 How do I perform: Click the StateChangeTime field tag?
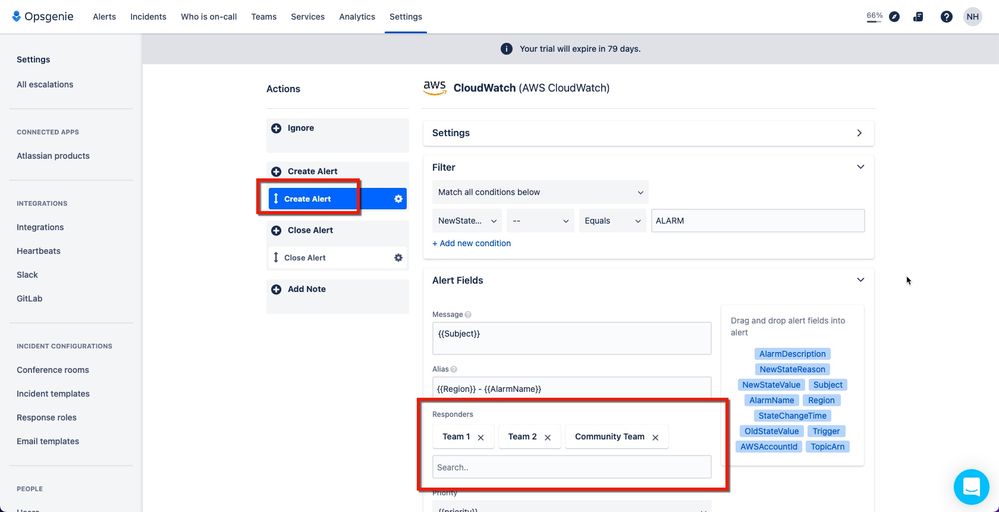click(x=792, y=416)
